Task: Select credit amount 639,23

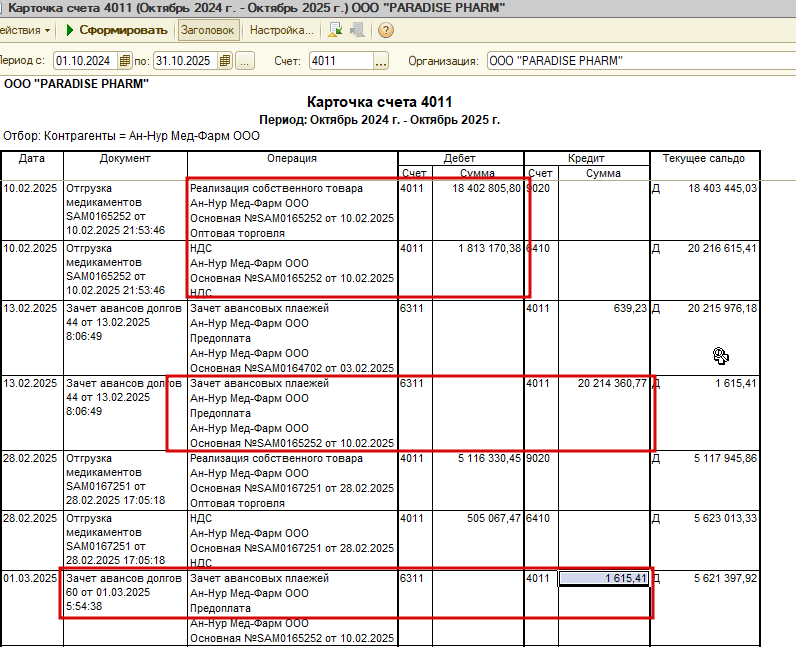Action: point(630,308)
